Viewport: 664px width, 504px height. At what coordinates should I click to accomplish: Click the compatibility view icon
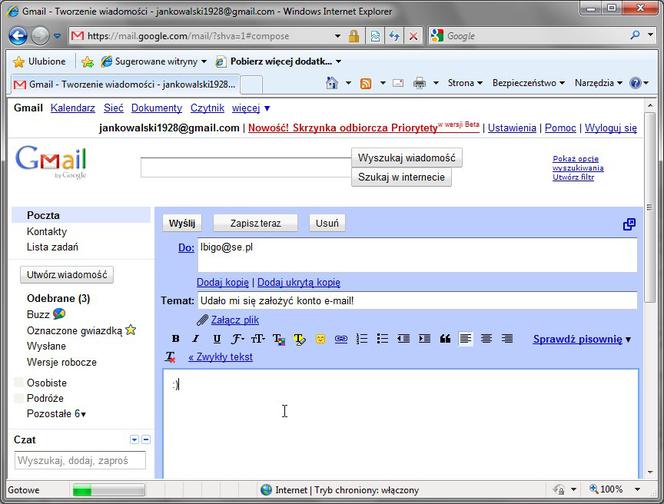(x=375, y=36)
